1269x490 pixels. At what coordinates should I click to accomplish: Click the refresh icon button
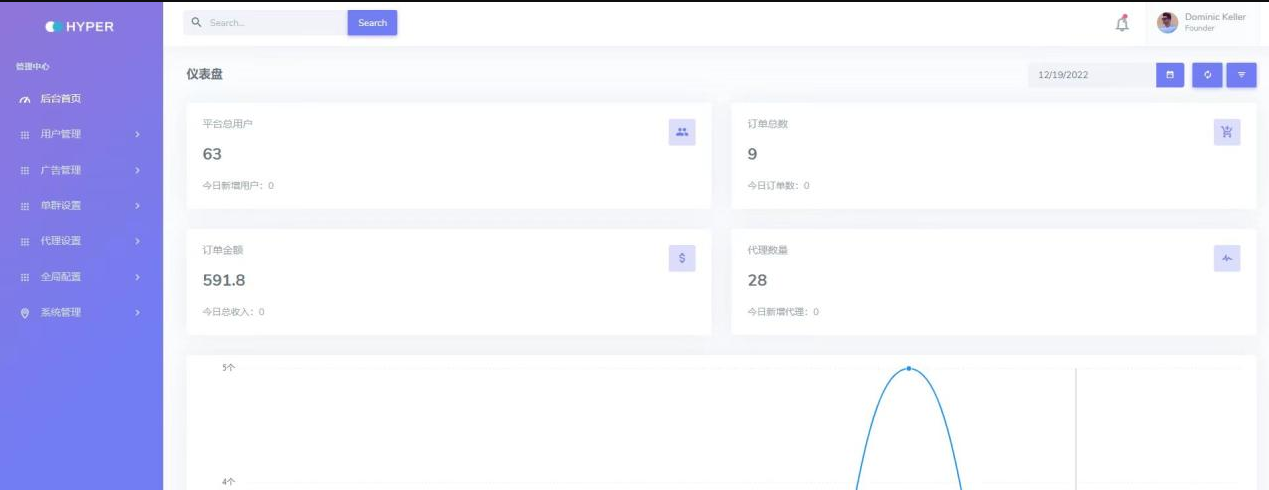click(1207, 75)
